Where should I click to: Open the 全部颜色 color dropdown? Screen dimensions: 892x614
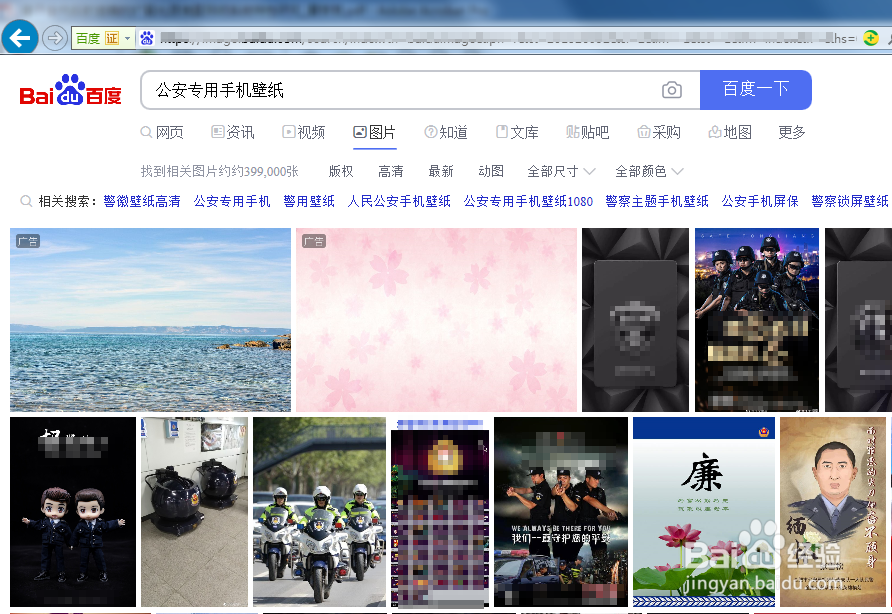(x=648, y=170)
